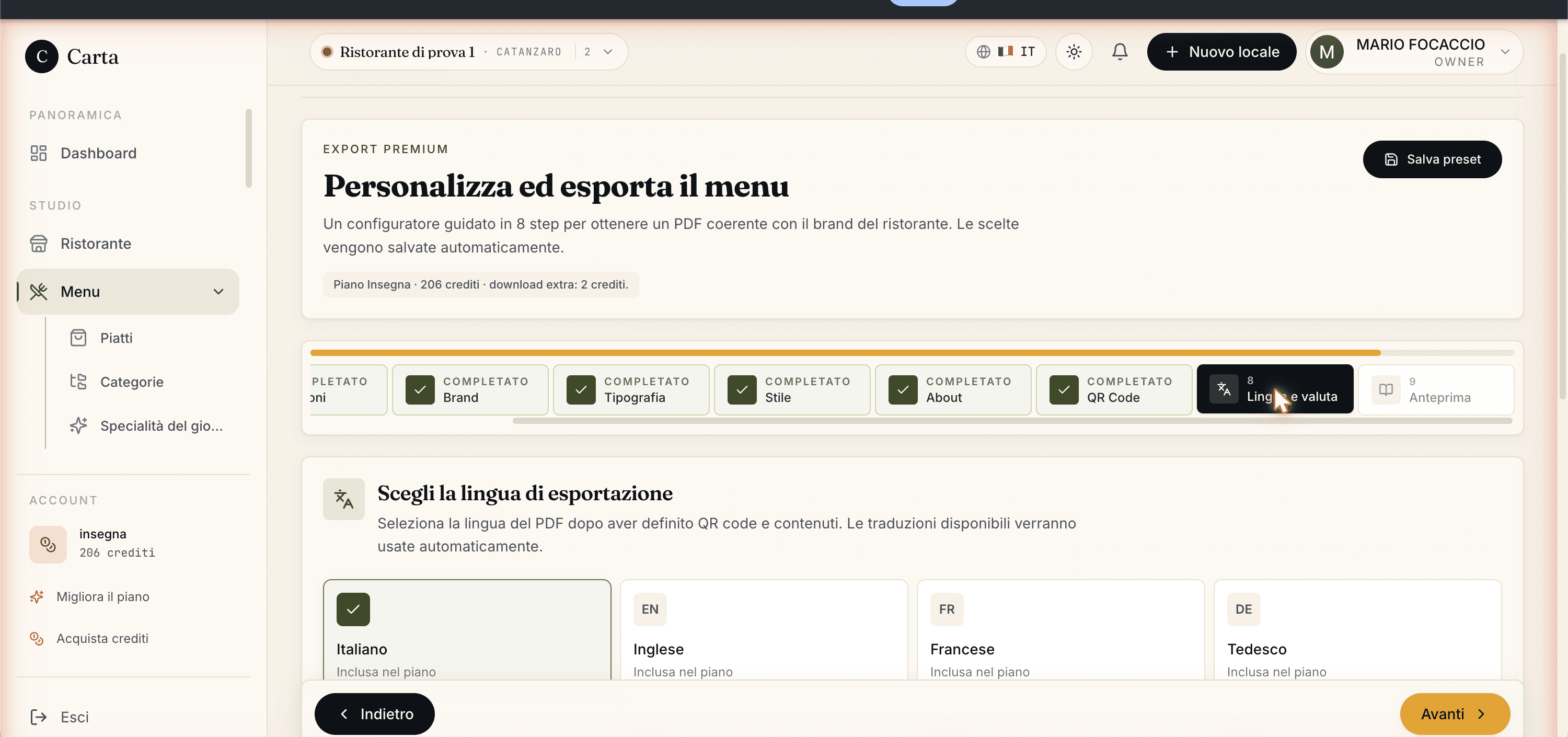Click the translate icon beside the heading
This screenshot has height=737, width=1568.
click(344, 499)
